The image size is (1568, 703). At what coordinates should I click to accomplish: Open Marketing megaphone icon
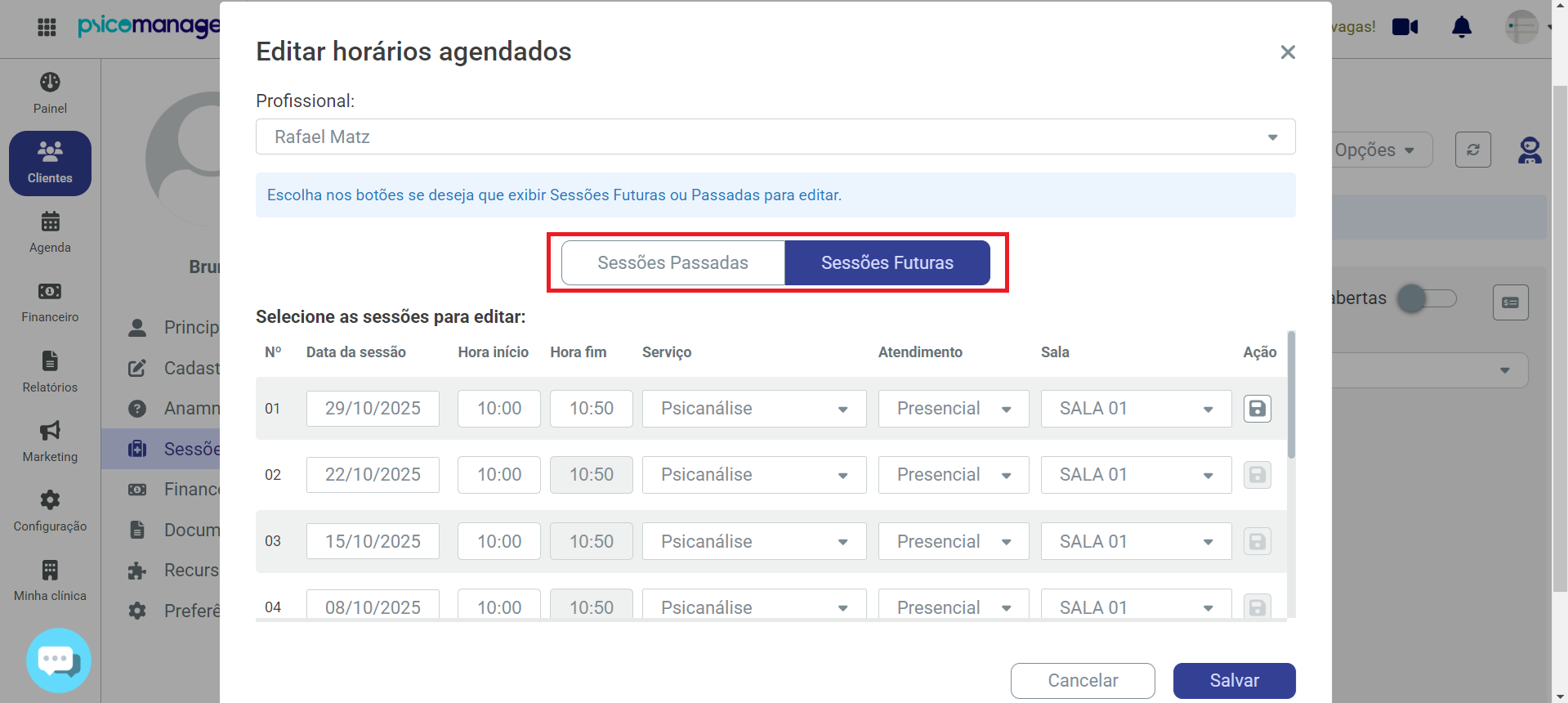pyautogui.click(x=50, y=430)
